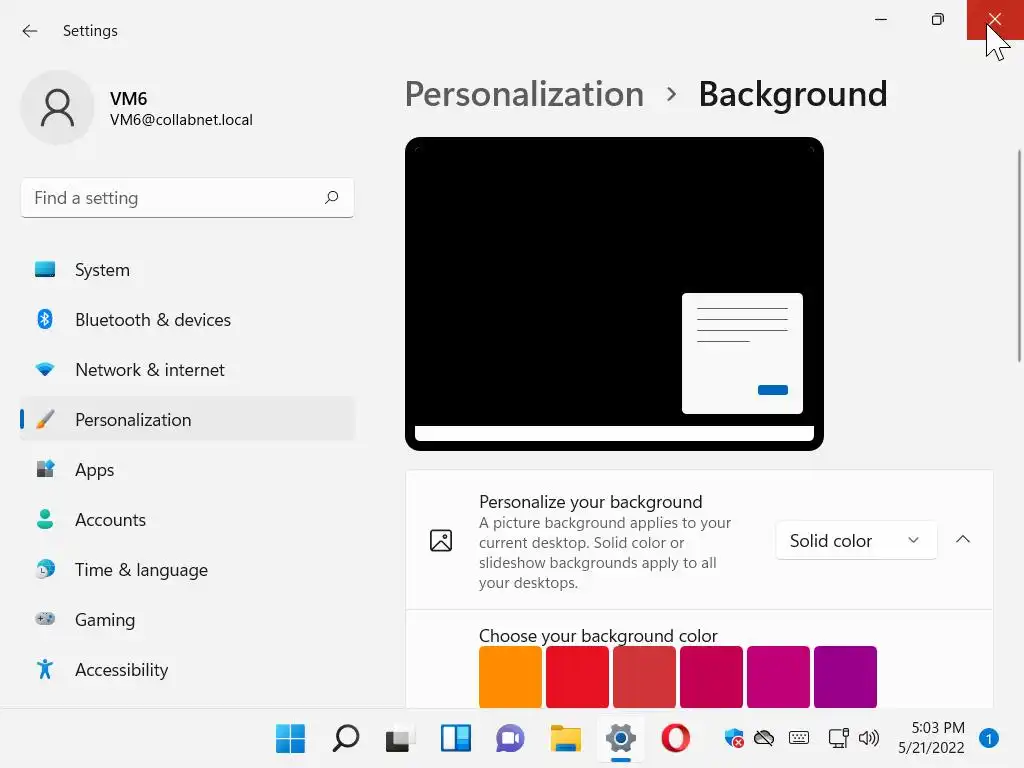Open File Explorer from the taskbar
This screenshot has width=1024, height=768.
pyautogui.click(x=566, y=739)
